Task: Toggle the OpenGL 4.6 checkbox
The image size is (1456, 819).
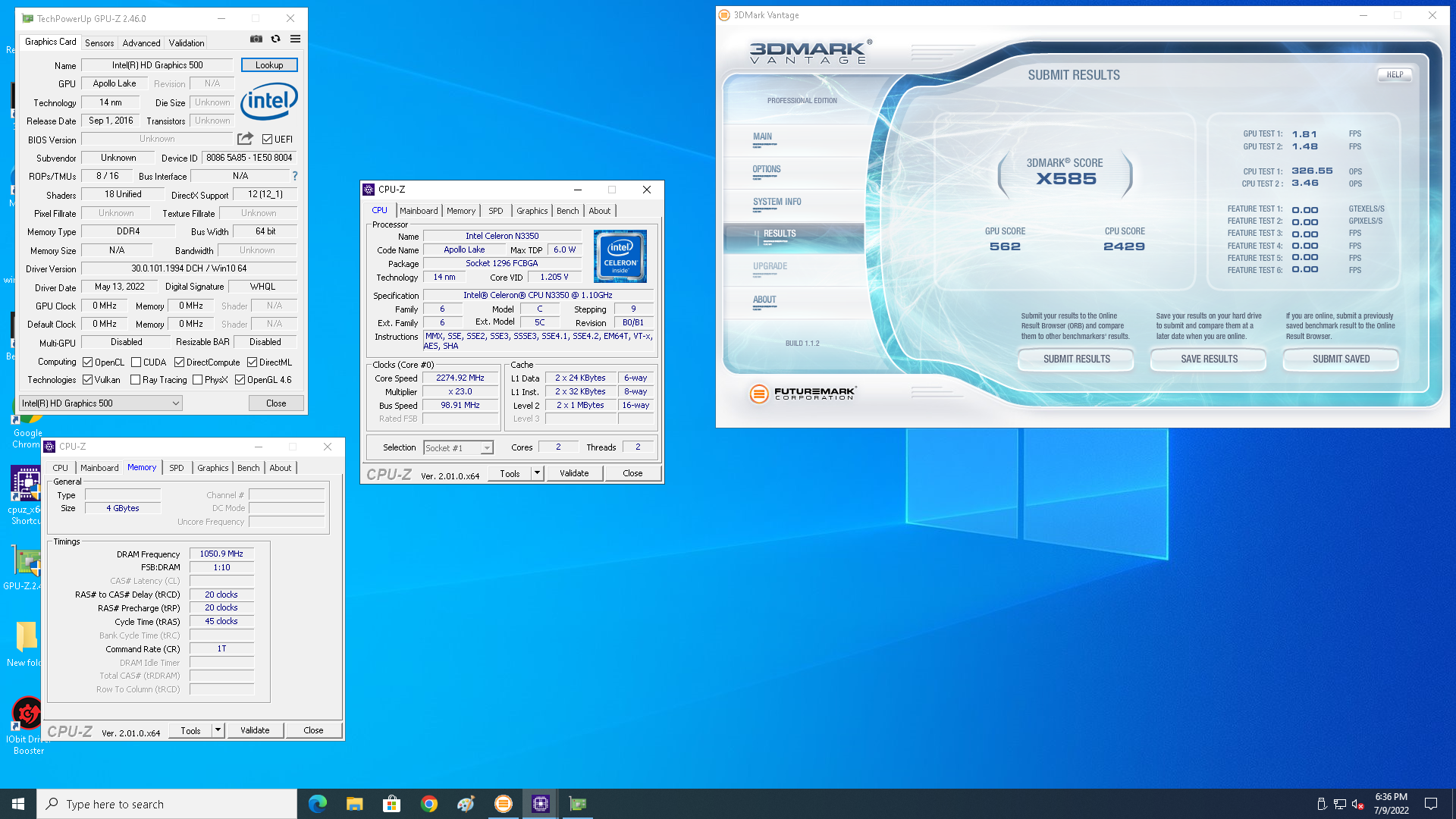Action: [240, 380]
